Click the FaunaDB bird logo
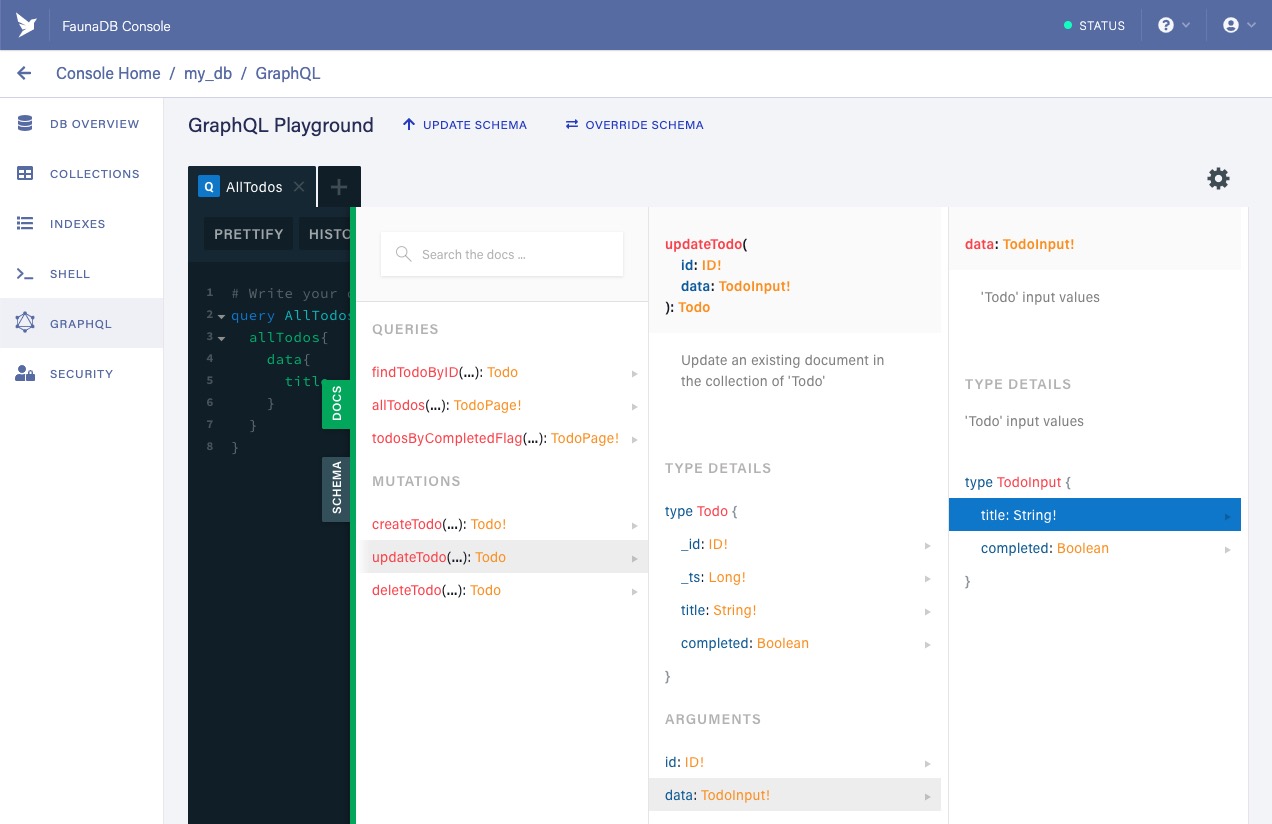Screen dimensions: 1272x824 (x=26, y=25)
